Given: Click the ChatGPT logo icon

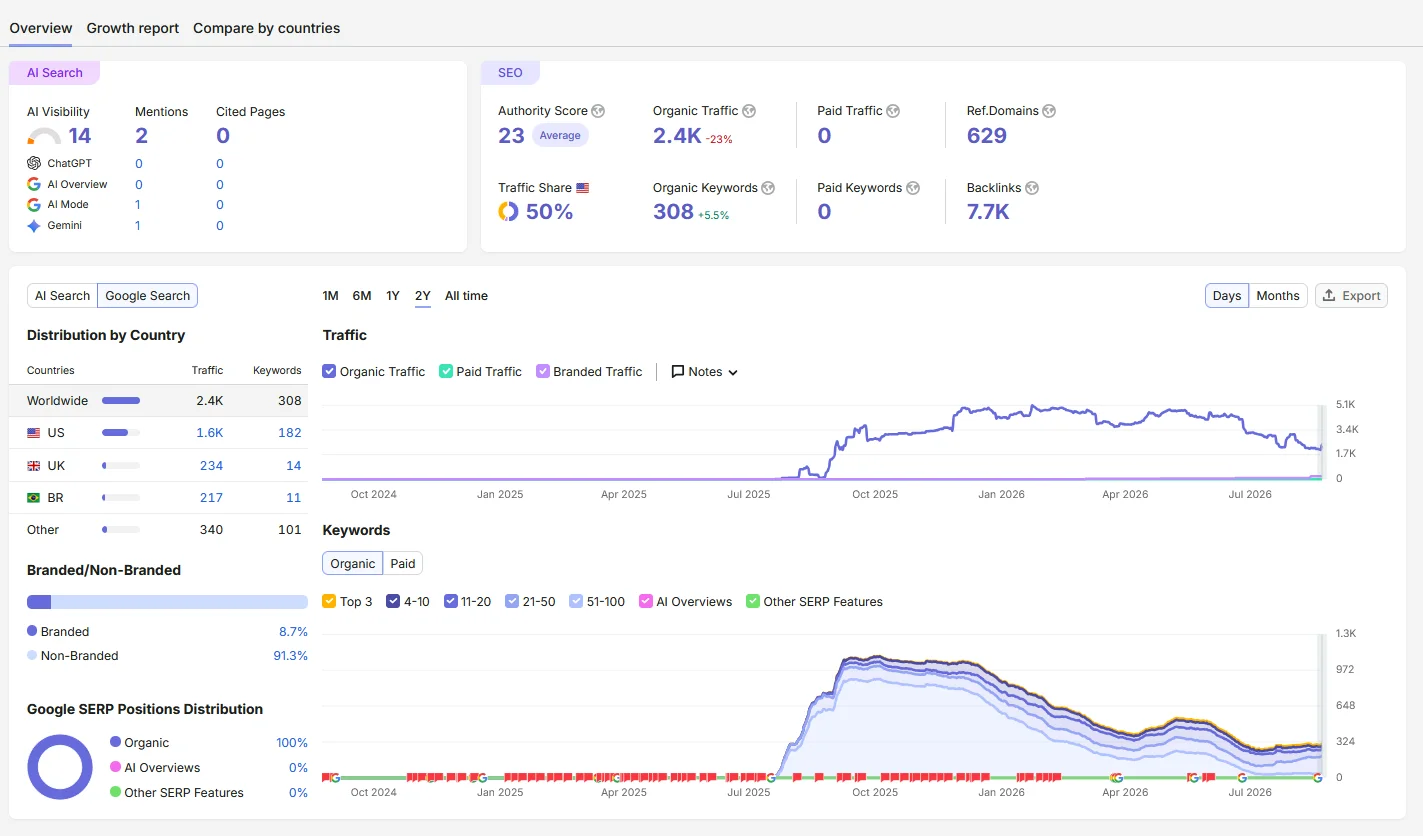Looking at the screenshot, I should click(x=34, y=163).
